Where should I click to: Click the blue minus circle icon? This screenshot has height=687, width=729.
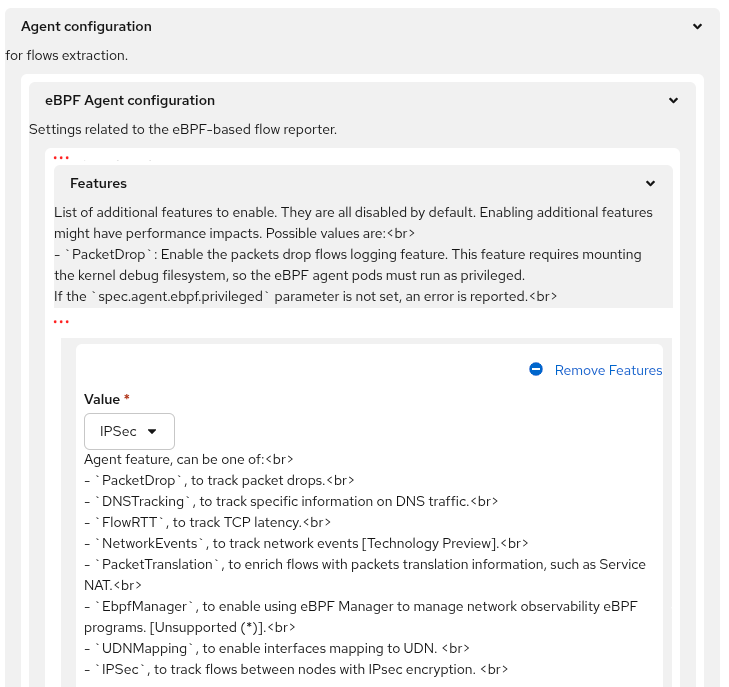click(536, 370)
